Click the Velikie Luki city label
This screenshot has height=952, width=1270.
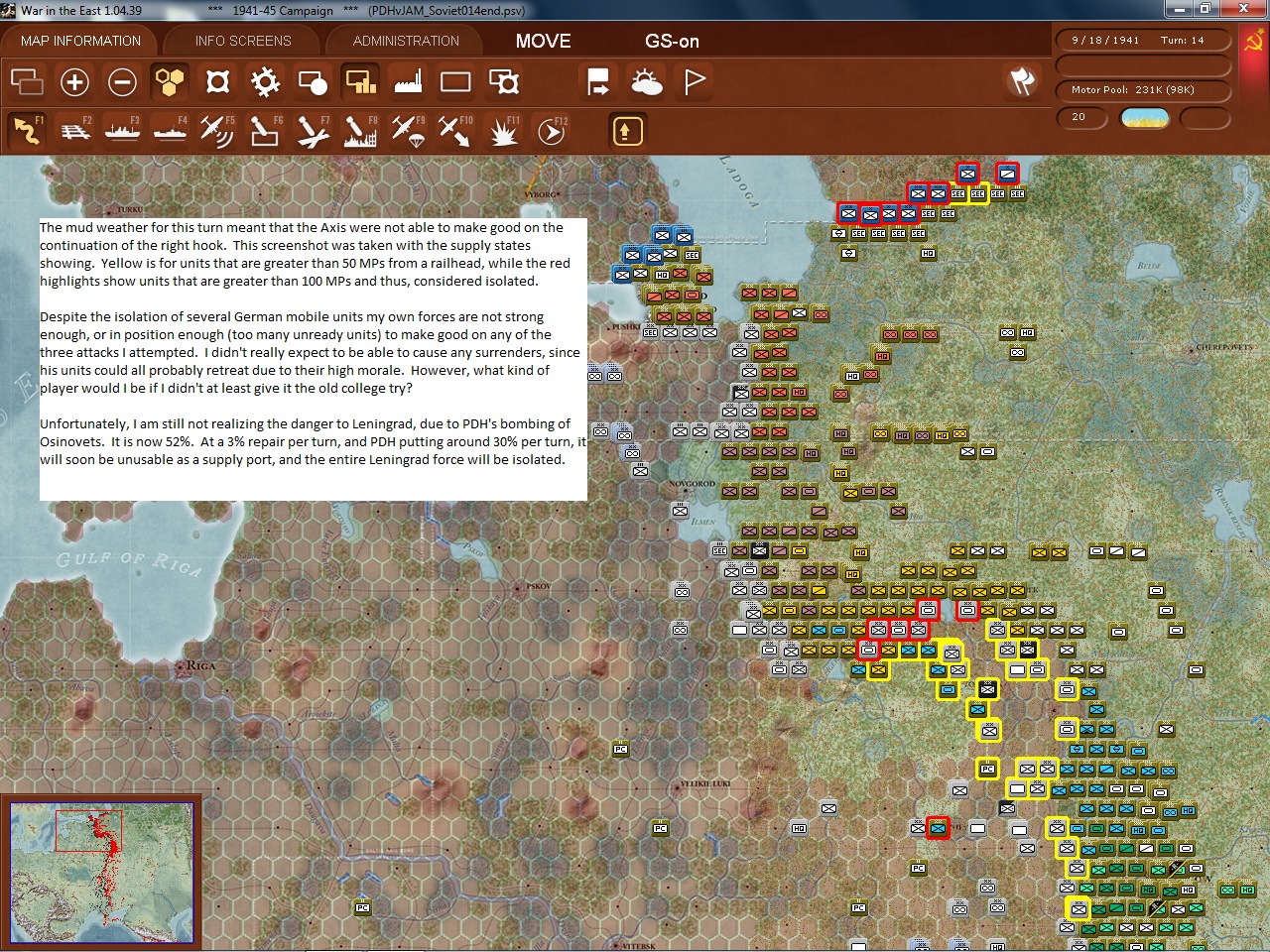coord(705,783)
